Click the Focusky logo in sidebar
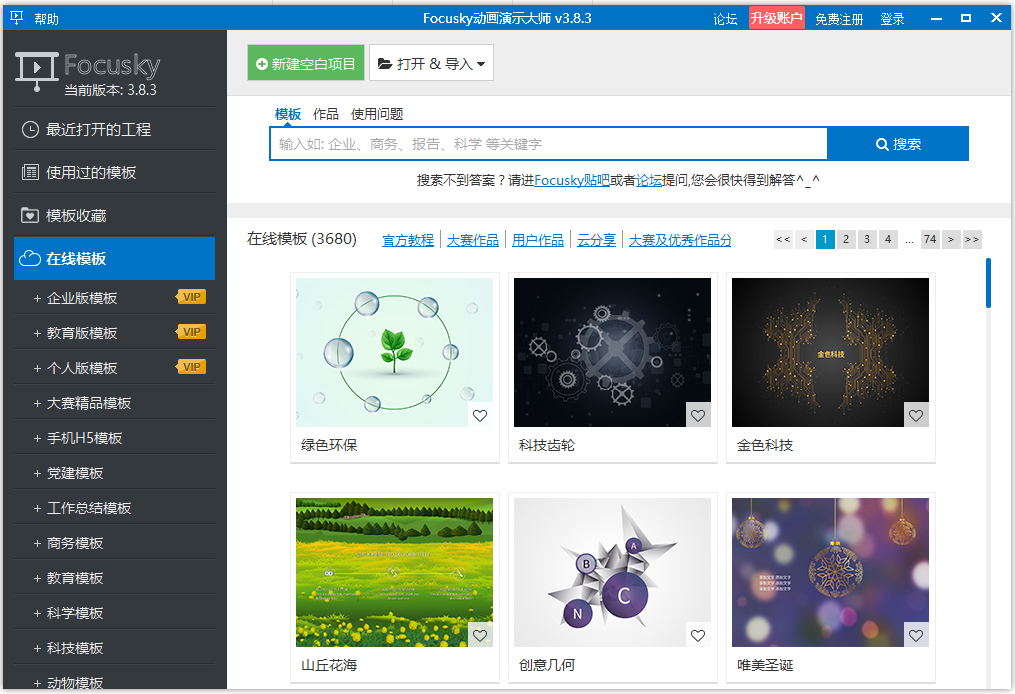Image resolution: width=1015 pixels, height=694 pixels. [88, 70]
